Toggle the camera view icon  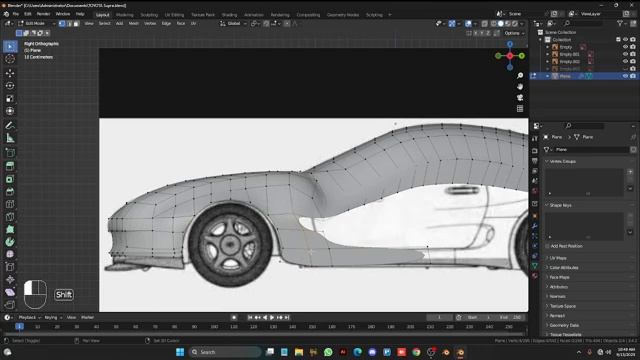pyautogui.click(x=520, y=98)
